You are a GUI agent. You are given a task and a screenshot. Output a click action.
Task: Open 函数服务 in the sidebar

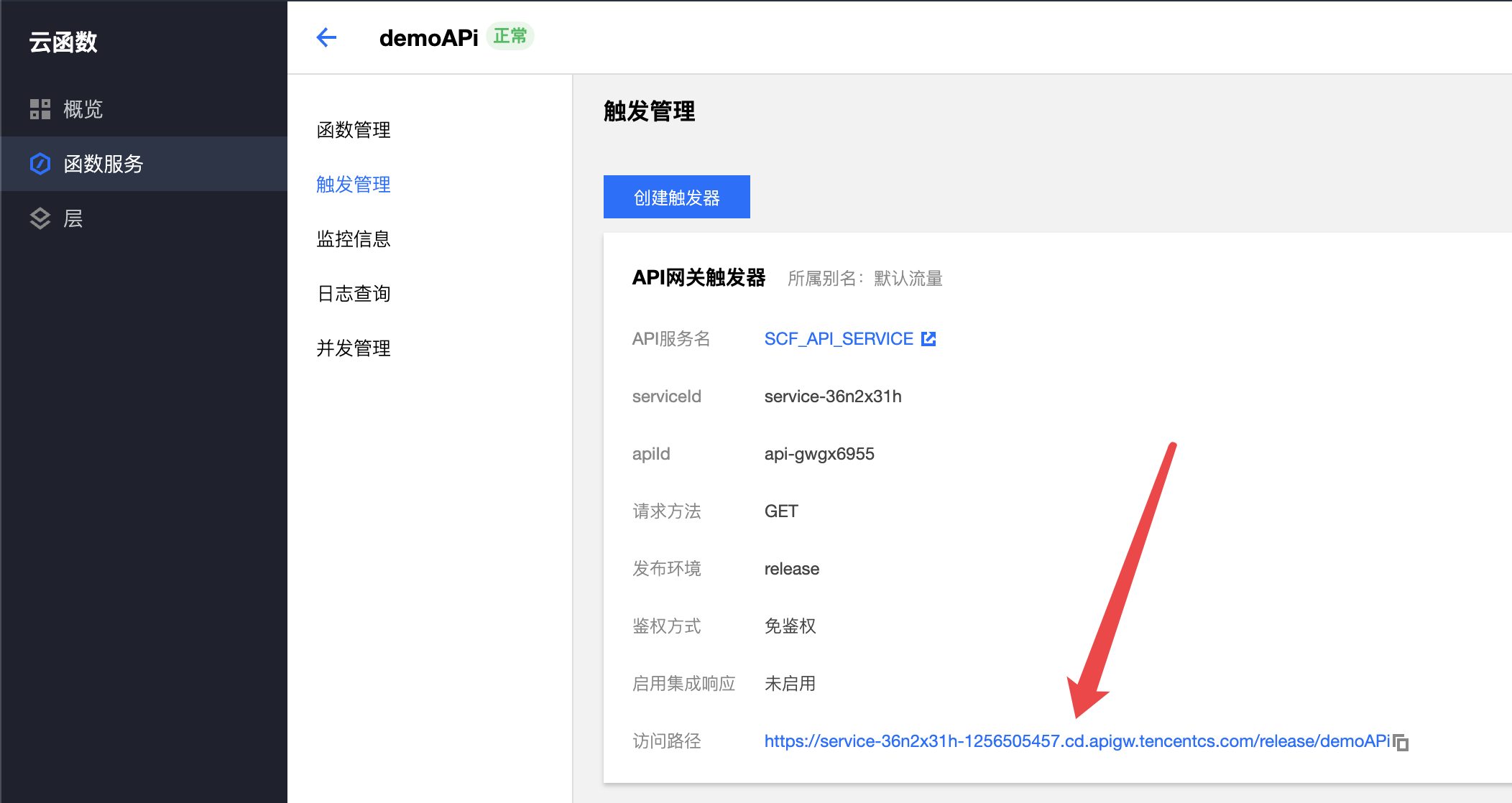coord(144,164)
